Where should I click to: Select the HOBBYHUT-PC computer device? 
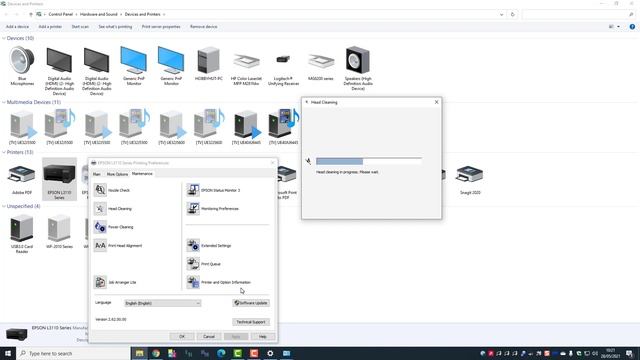pyautogui.click(x=209, y=63)
